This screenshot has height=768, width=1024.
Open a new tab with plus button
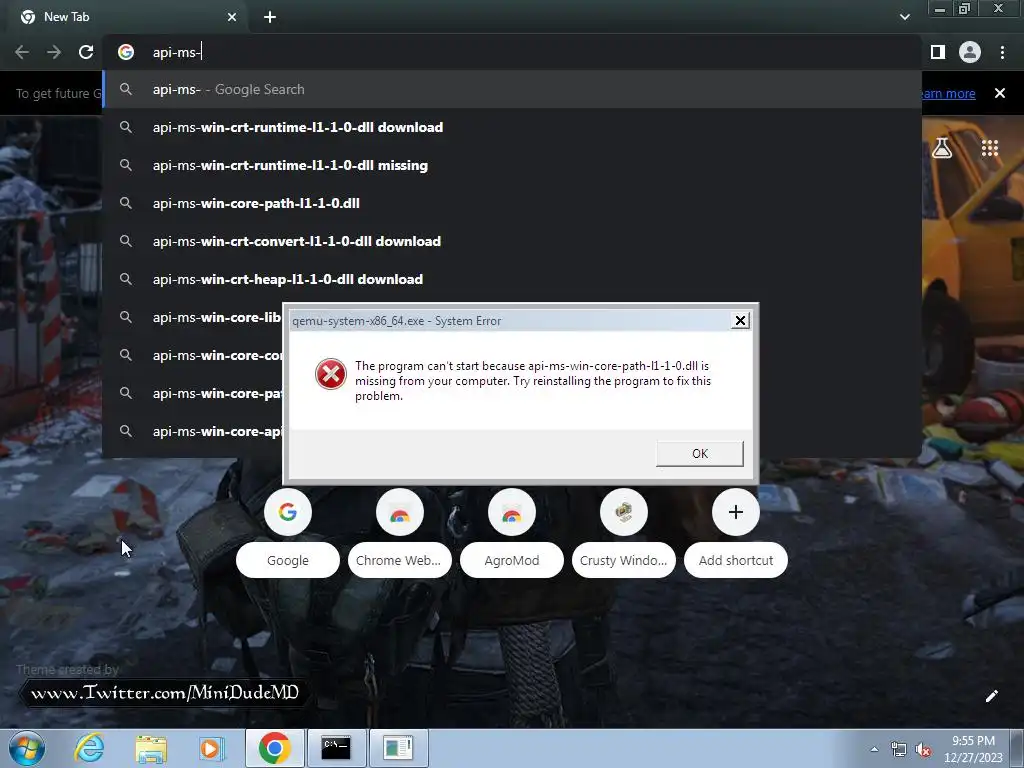(x=270, y=17)
